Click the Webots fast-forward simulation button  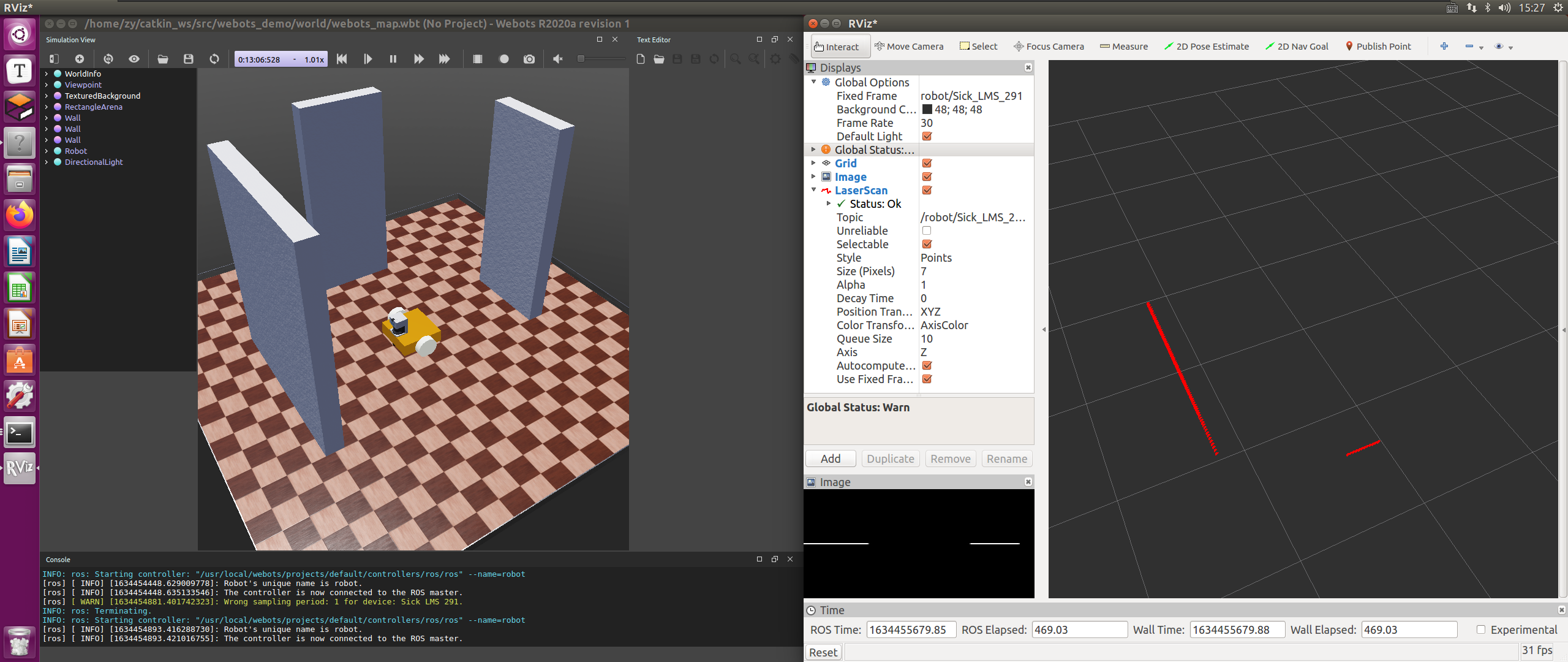click(x=419, y=59)
